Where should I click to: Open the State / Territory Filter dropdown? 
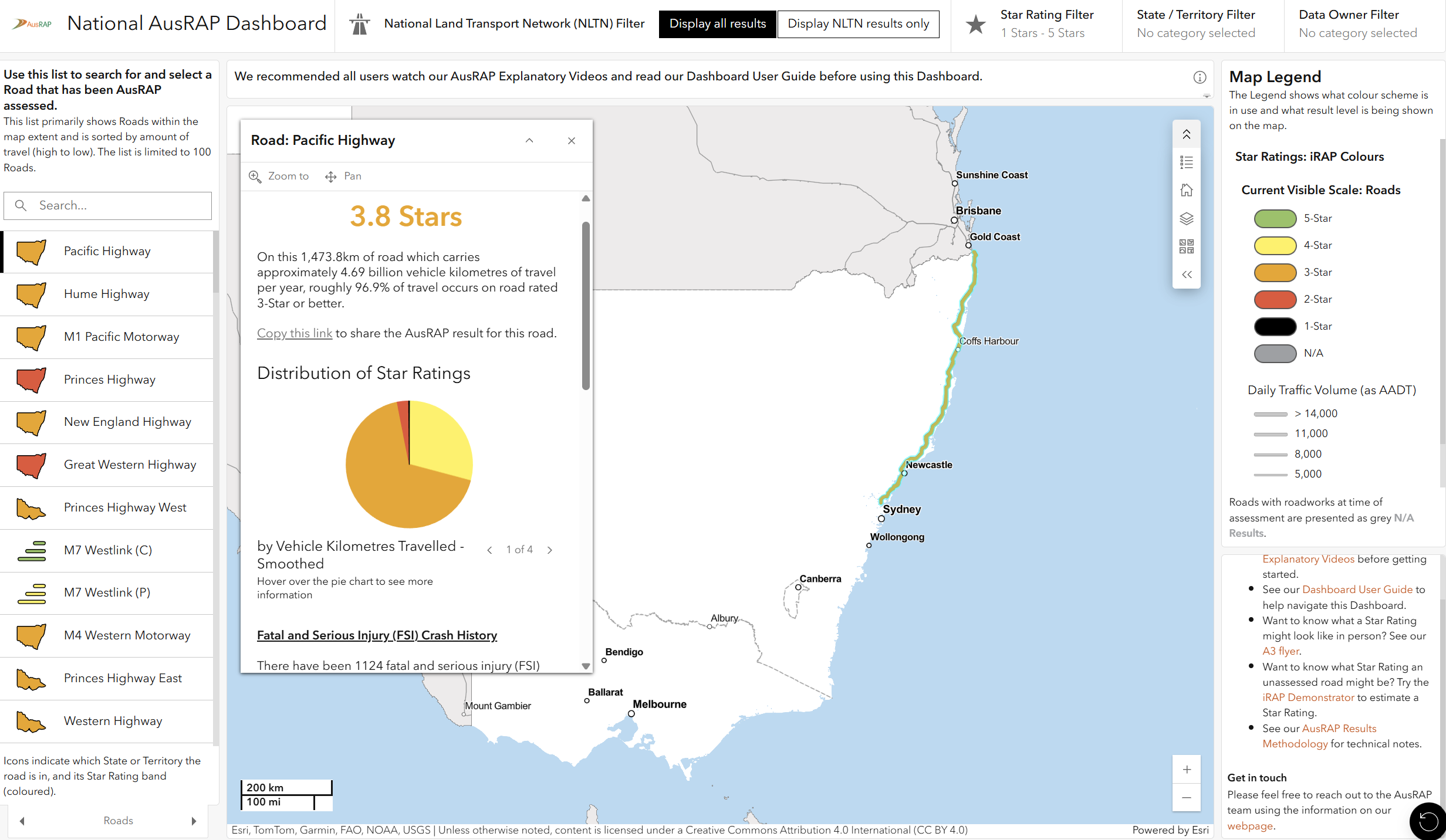pos(1195,24)
